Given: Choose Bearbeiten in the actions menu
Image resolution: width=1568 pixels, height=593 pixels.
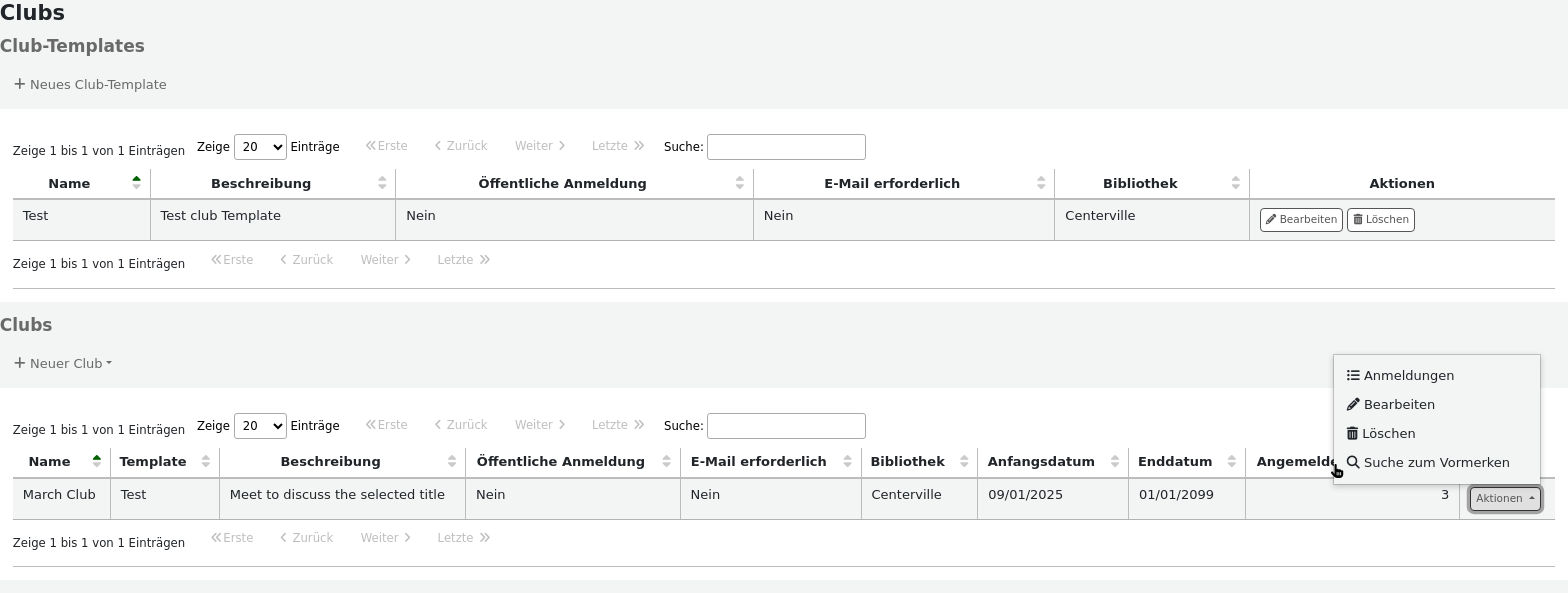Looking at the screenshot, I should pyautogui.click(x=1398, y=404).
